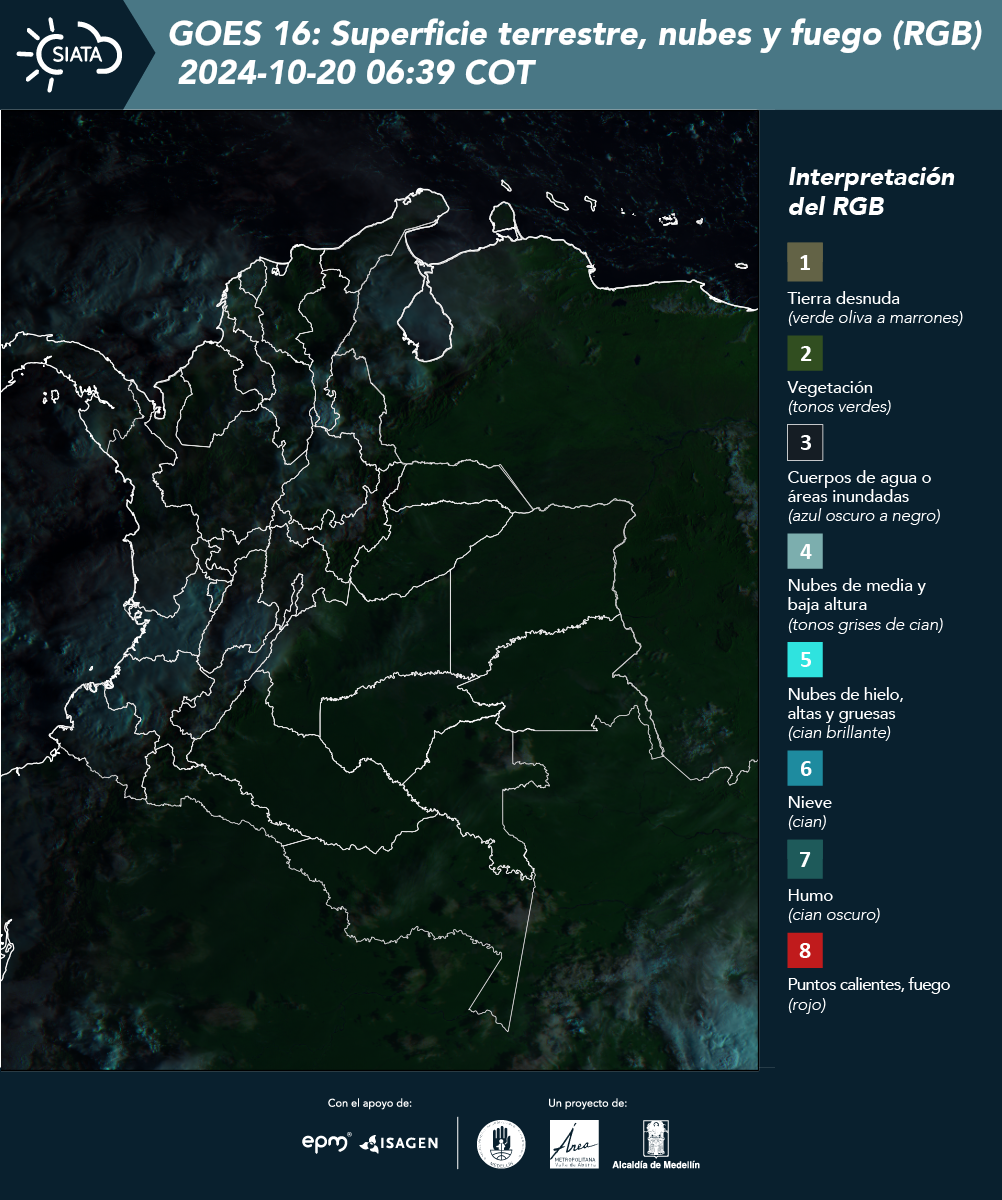Click the EPM sponsor logo
The width and height of the screenshot is (1002, 1200).
(x=326, y=1142)
